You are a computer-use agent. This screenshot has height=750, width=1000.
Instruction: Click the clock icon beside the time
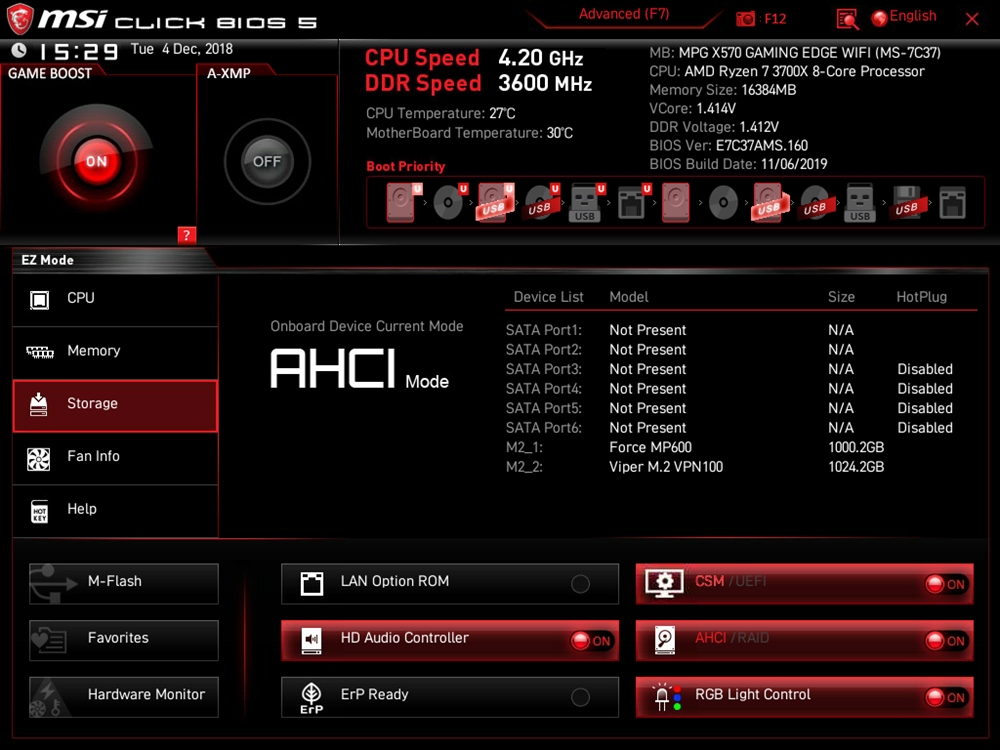(19, 50)
